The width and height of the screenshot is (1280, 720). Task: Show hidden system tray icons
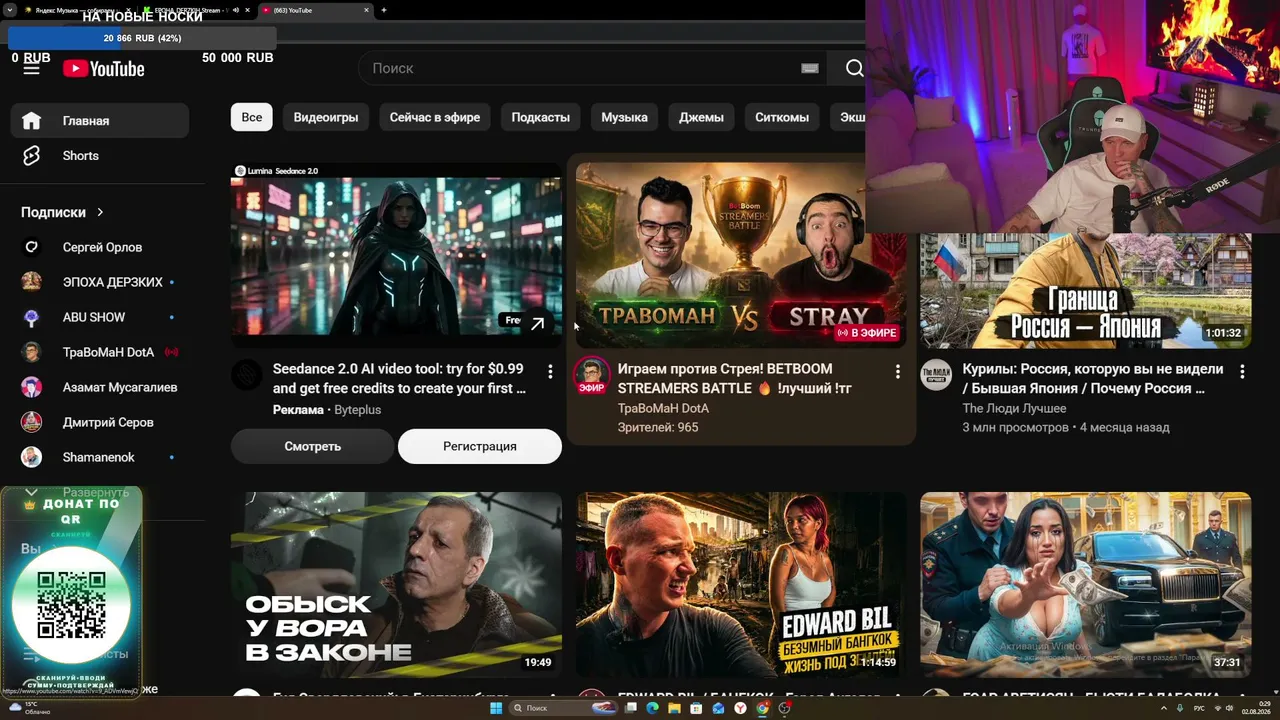pos(1163,708)
